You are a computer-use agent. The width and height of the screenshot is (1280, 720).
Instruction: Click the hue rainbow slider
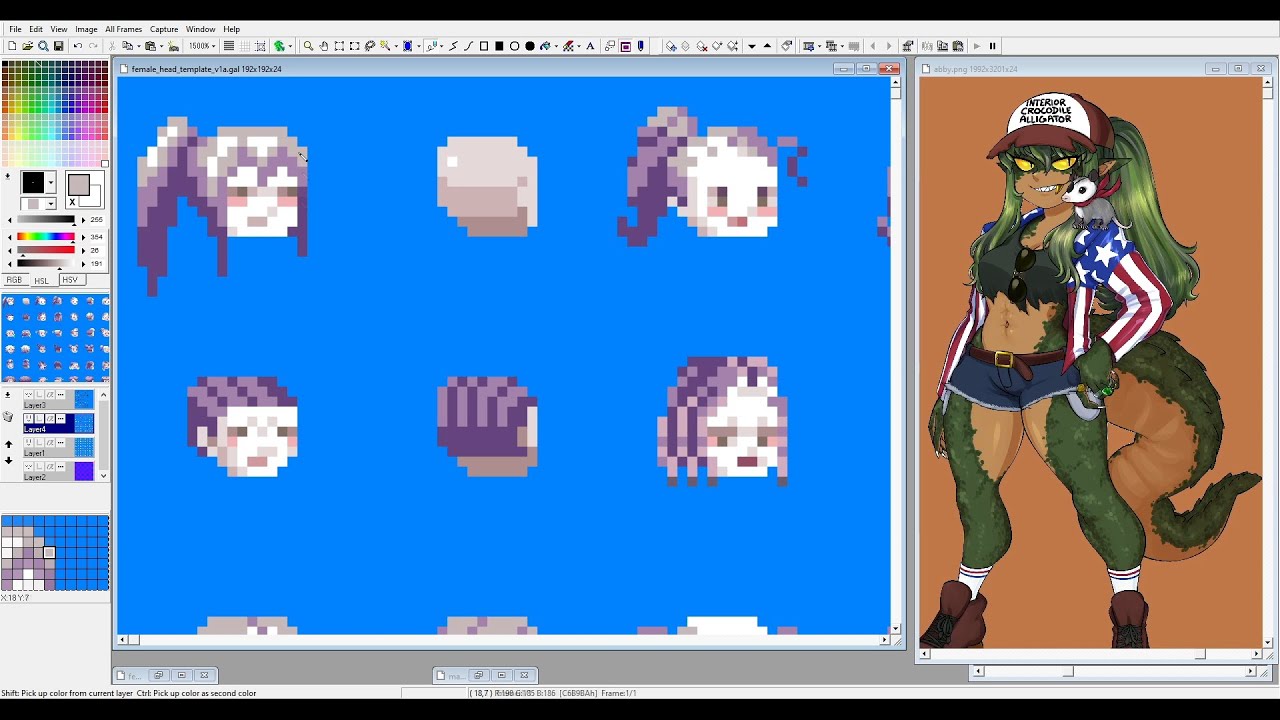pyautogui.click(x=46, y=237)
